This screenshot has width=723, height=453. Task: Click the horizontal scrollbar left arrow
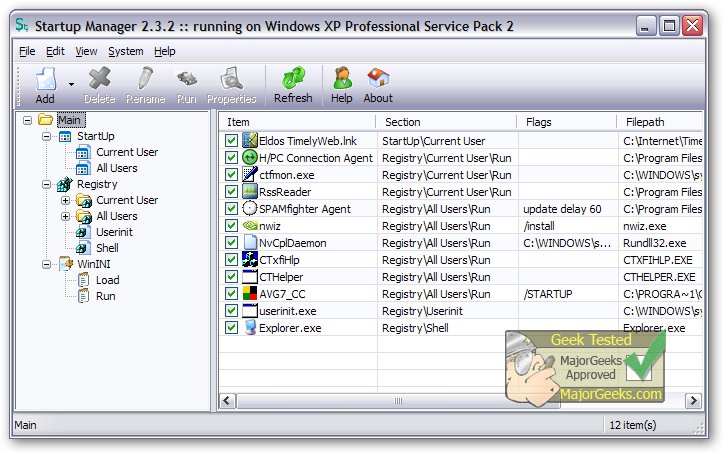coord(227,401)
